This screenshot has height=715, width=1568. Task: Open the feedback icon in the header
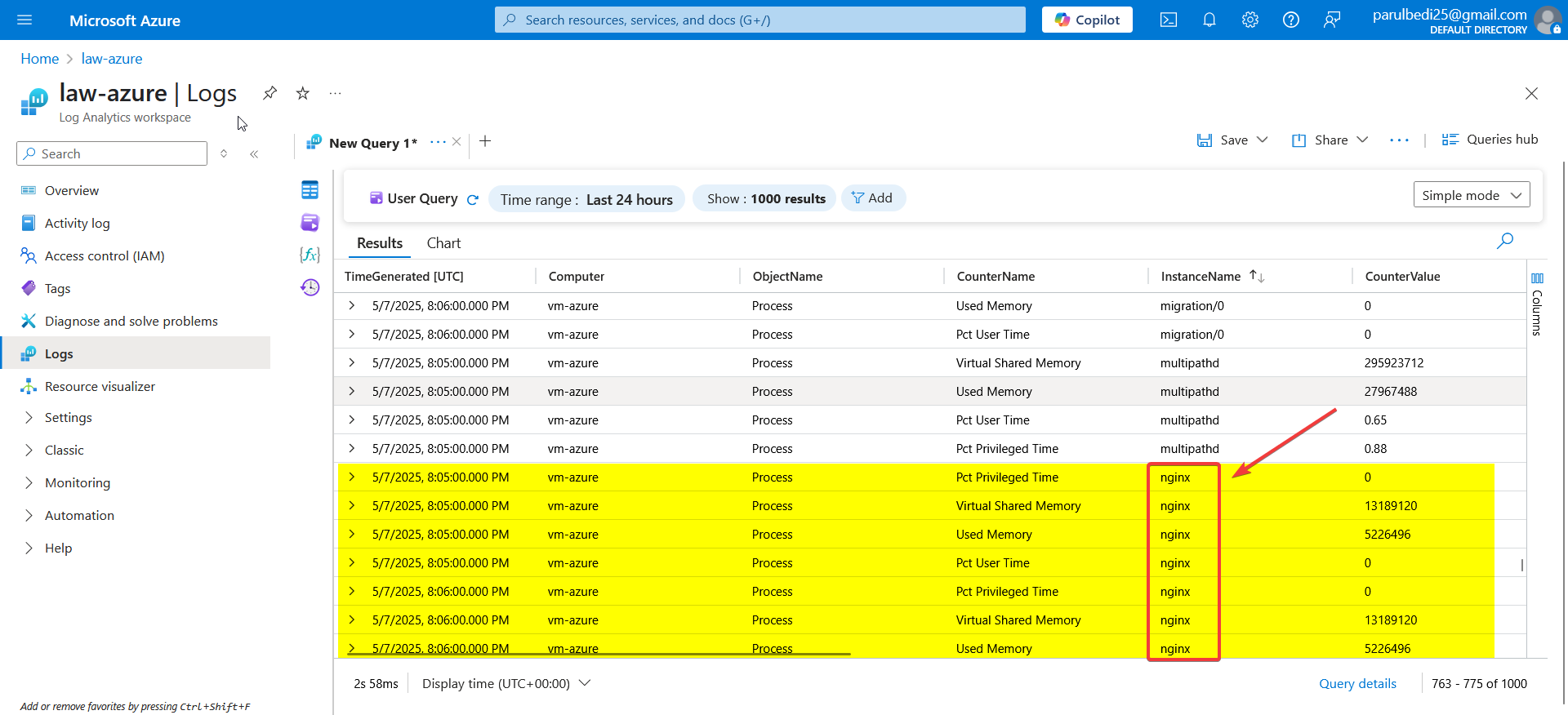coord(1332,20)
